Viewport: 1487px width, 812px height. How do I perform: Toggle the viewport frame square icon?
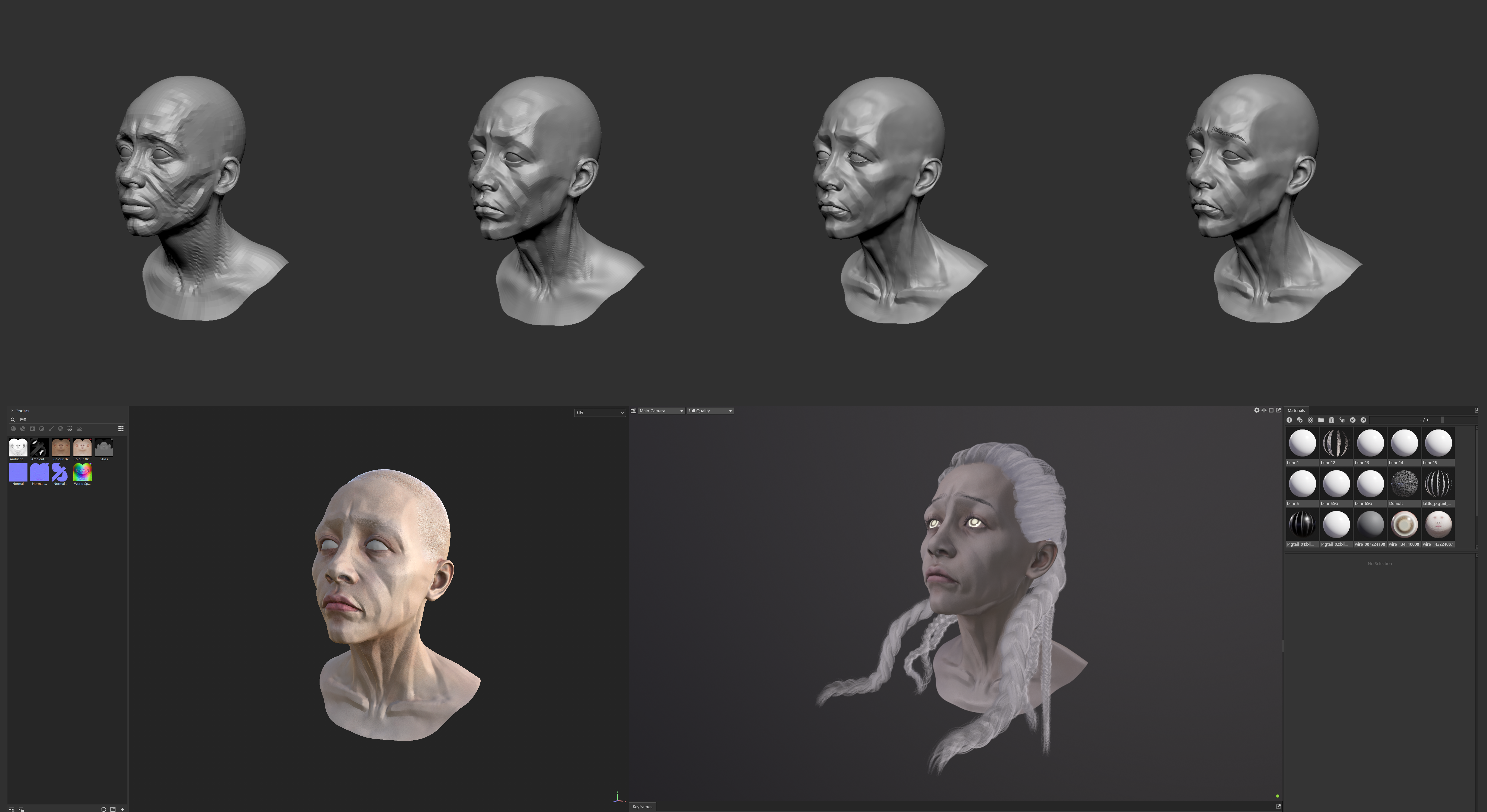pyautogui.click(x=1271, y=410)
